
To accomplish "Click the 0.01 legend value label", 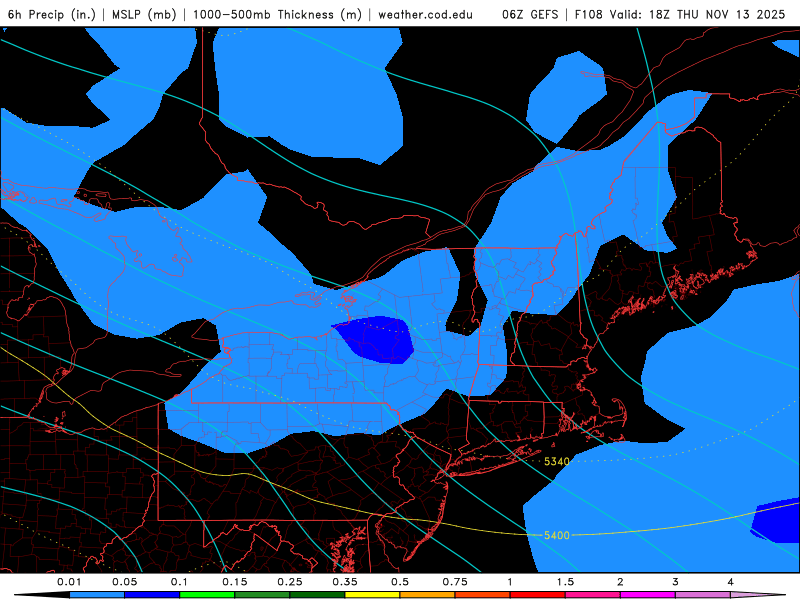I will tap(69, 582).
